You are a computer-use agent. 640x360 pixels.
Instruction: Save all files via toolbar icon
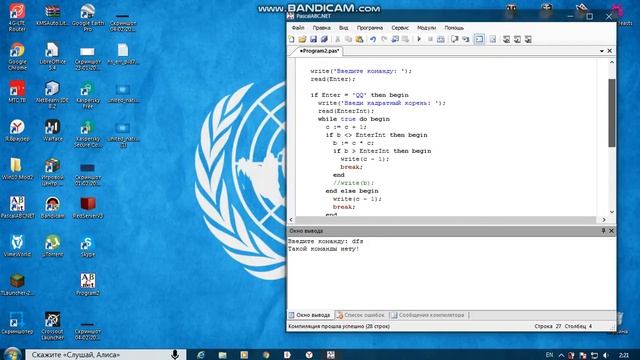click(324, 39)
